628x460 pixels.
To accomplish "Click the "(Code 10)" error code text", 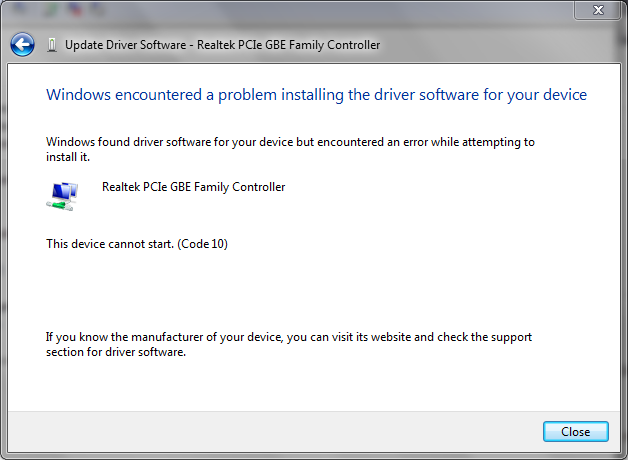I will click(203, 244).
